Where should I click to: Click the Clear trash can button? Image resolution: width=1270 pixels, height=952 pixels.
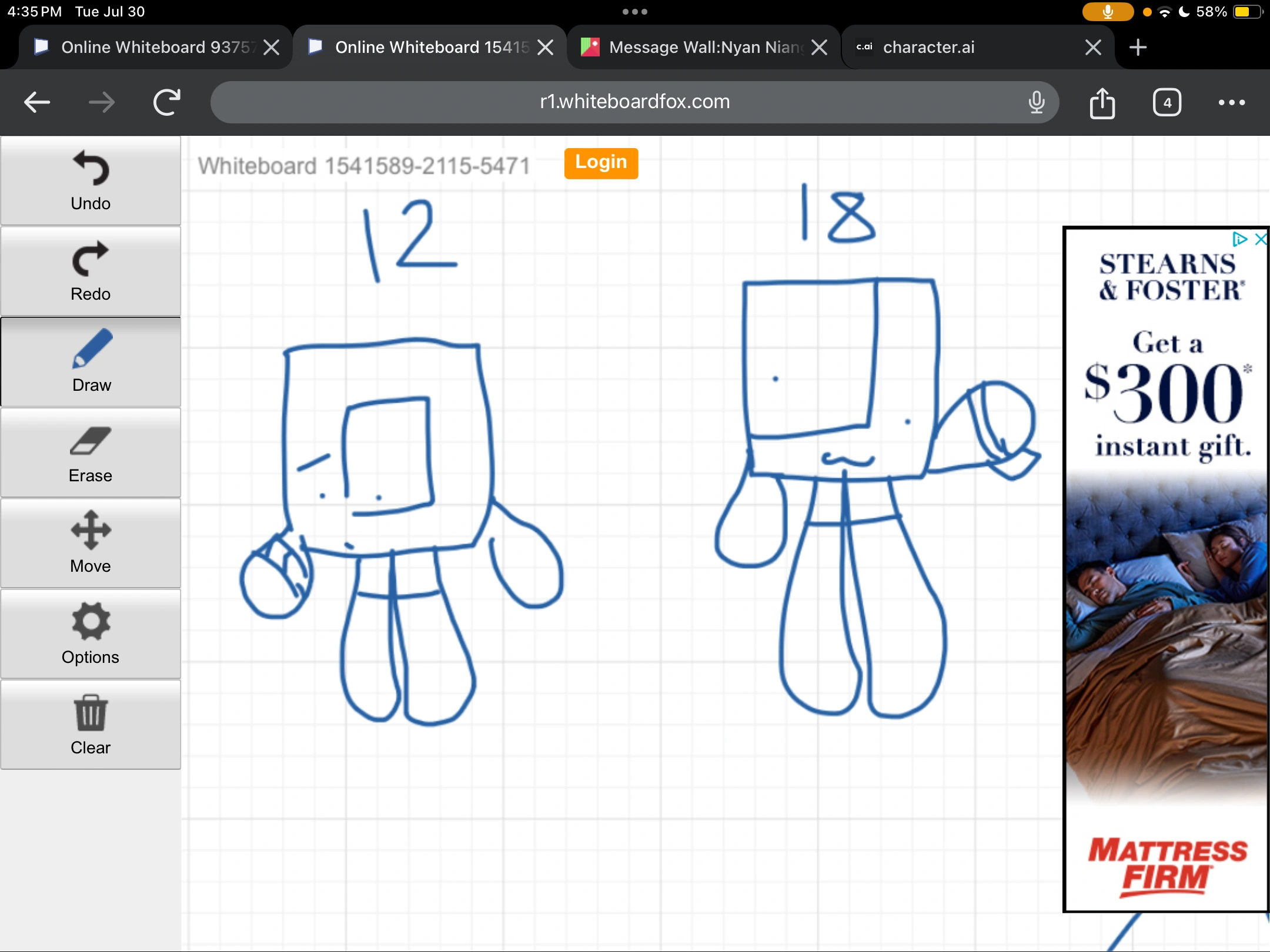[91, 725]
